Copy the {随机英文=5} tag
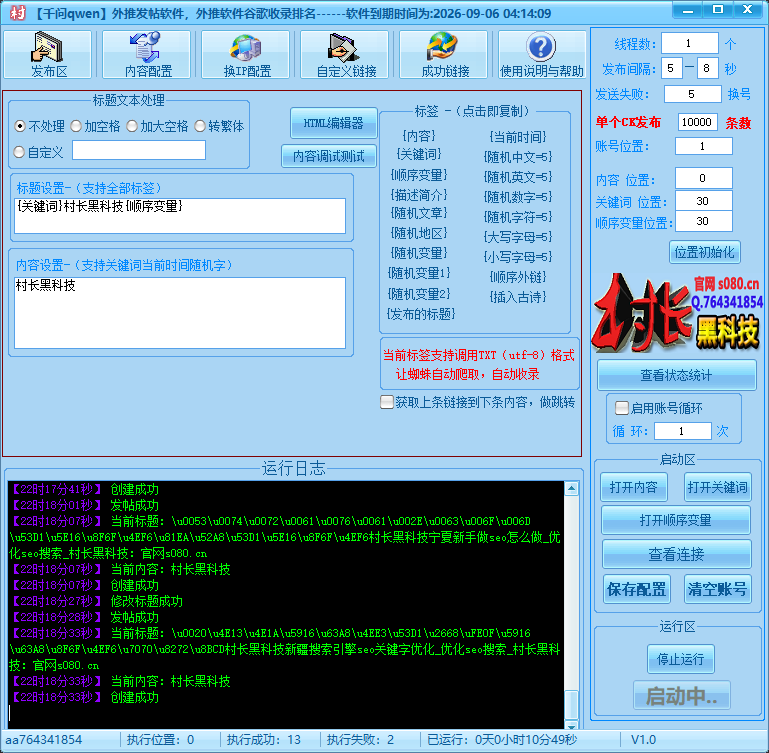The image size is (769, 753). tap(517, 177)
